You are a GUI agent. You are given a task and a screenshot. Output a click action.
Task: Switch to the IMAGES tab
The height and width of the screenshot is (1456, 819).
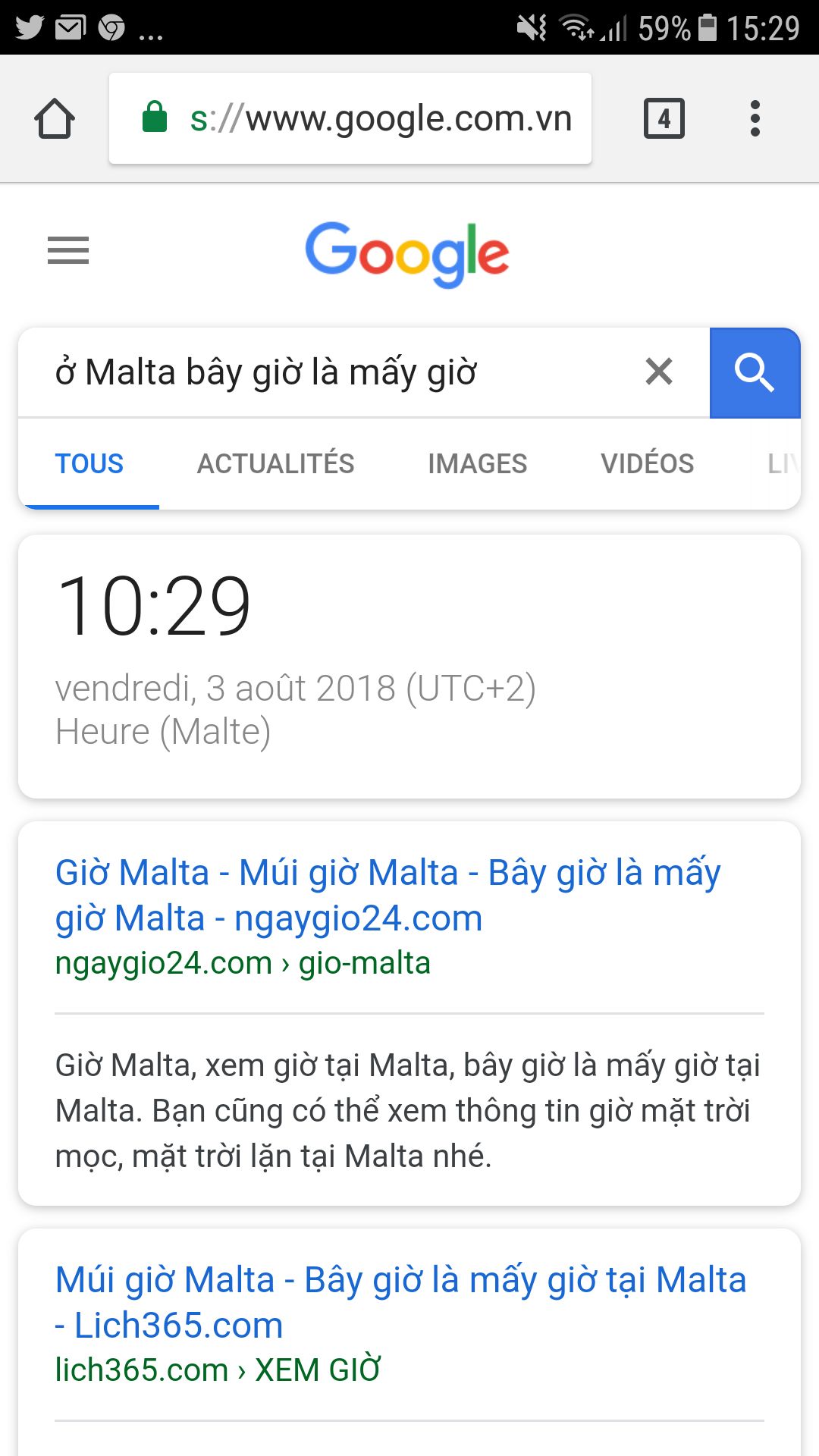click(477, 463)
